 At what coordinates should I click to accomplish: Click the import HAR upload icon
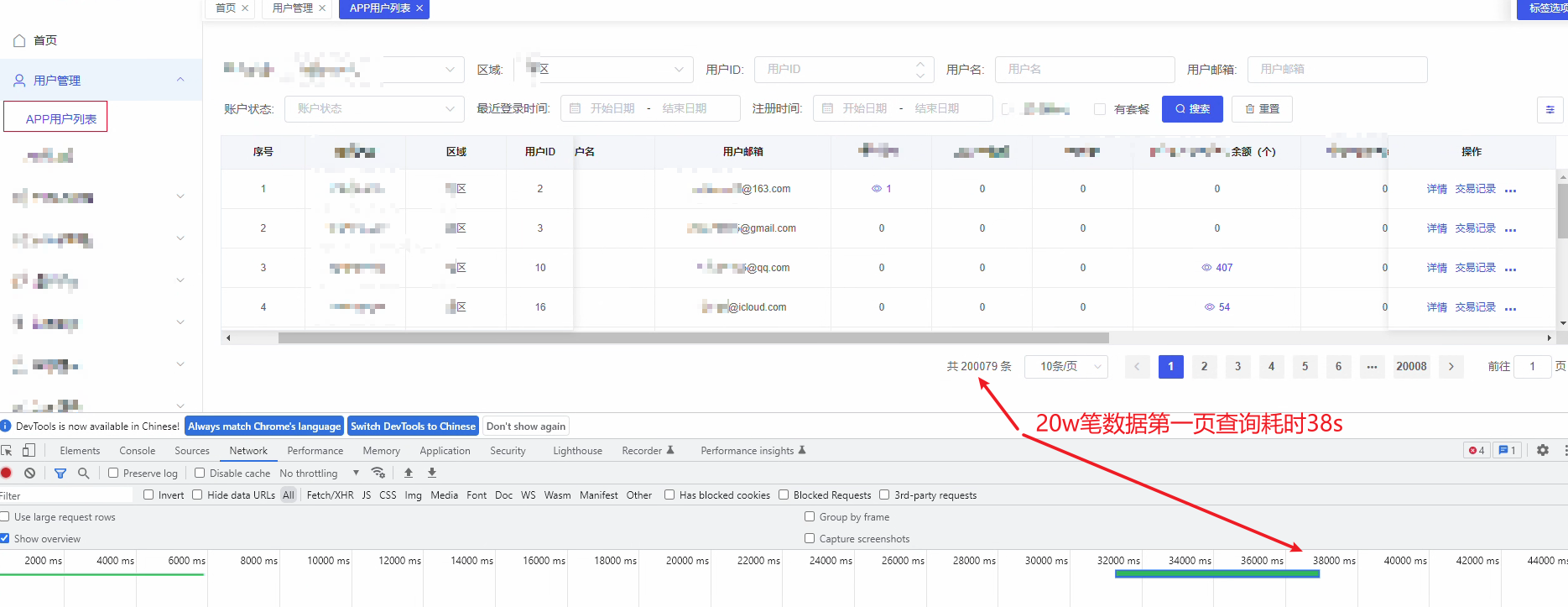(409, 474)
